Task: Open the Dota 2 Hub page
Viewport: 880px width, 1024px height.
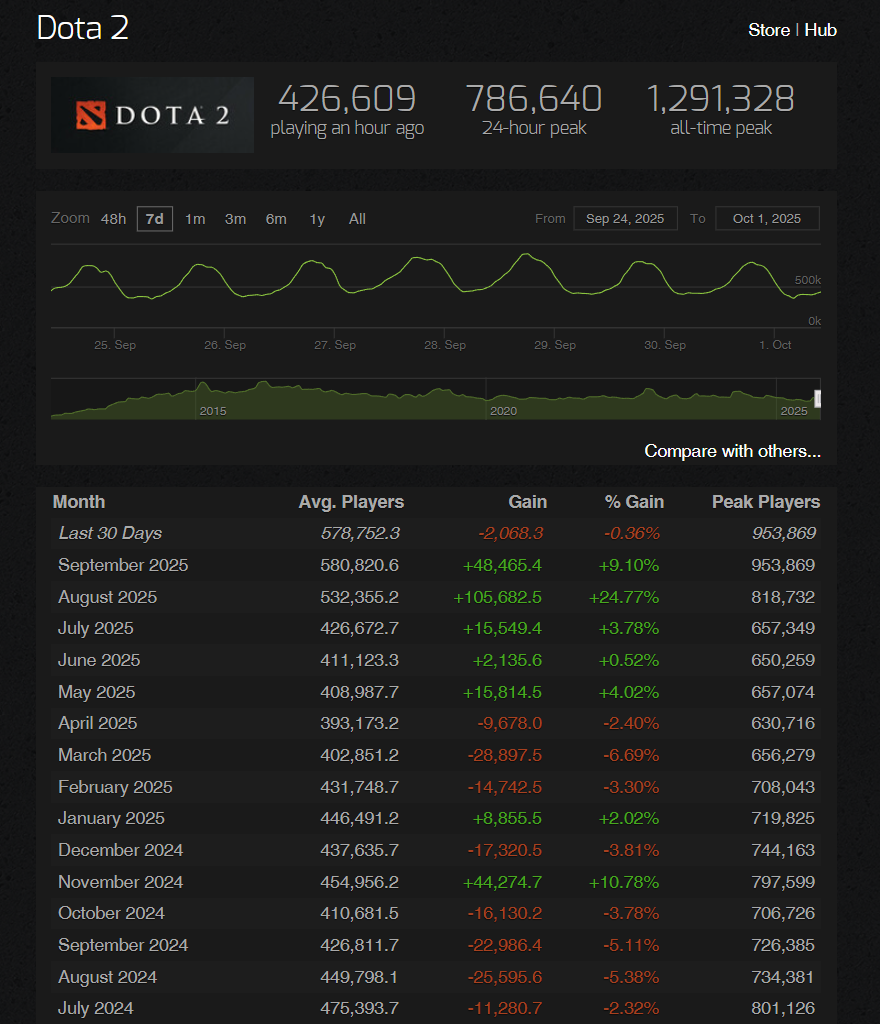Action: pos(821,30)
